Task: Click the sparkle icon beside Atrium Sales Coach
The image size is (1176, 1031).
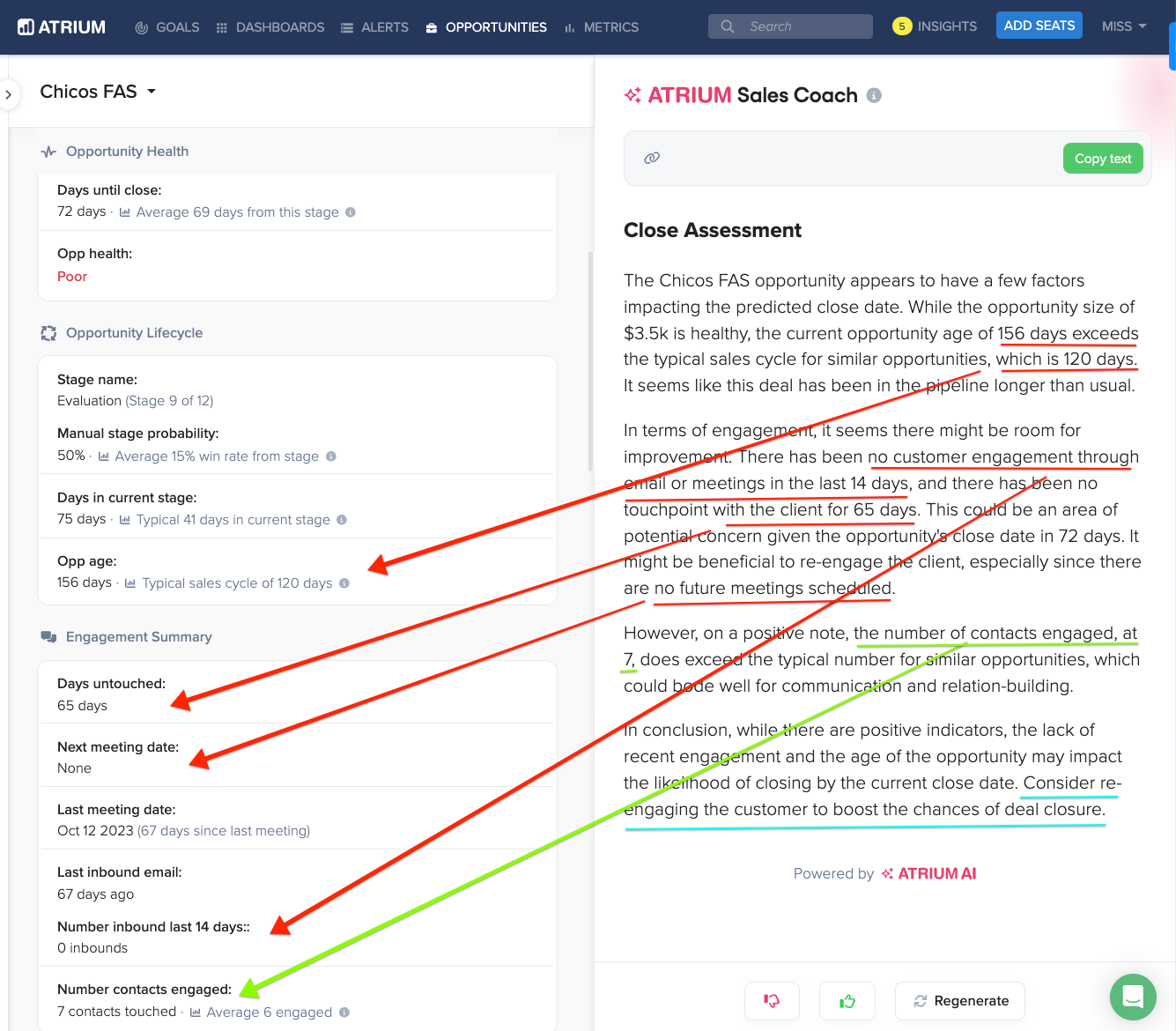Action: click(x=632, y=95)
